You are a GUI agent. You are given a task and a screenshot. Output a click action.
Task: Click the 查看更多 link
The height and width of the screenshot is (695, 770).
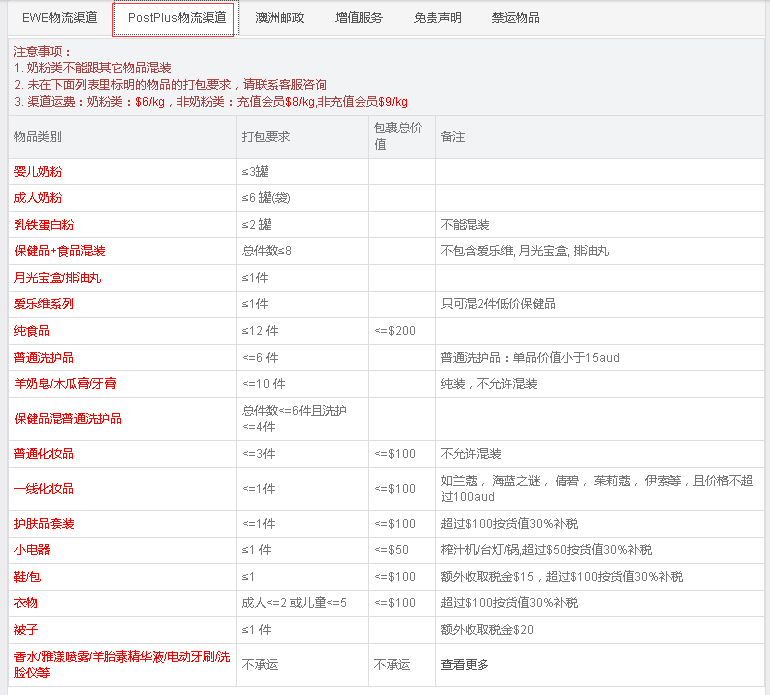[x=466, y=664]
